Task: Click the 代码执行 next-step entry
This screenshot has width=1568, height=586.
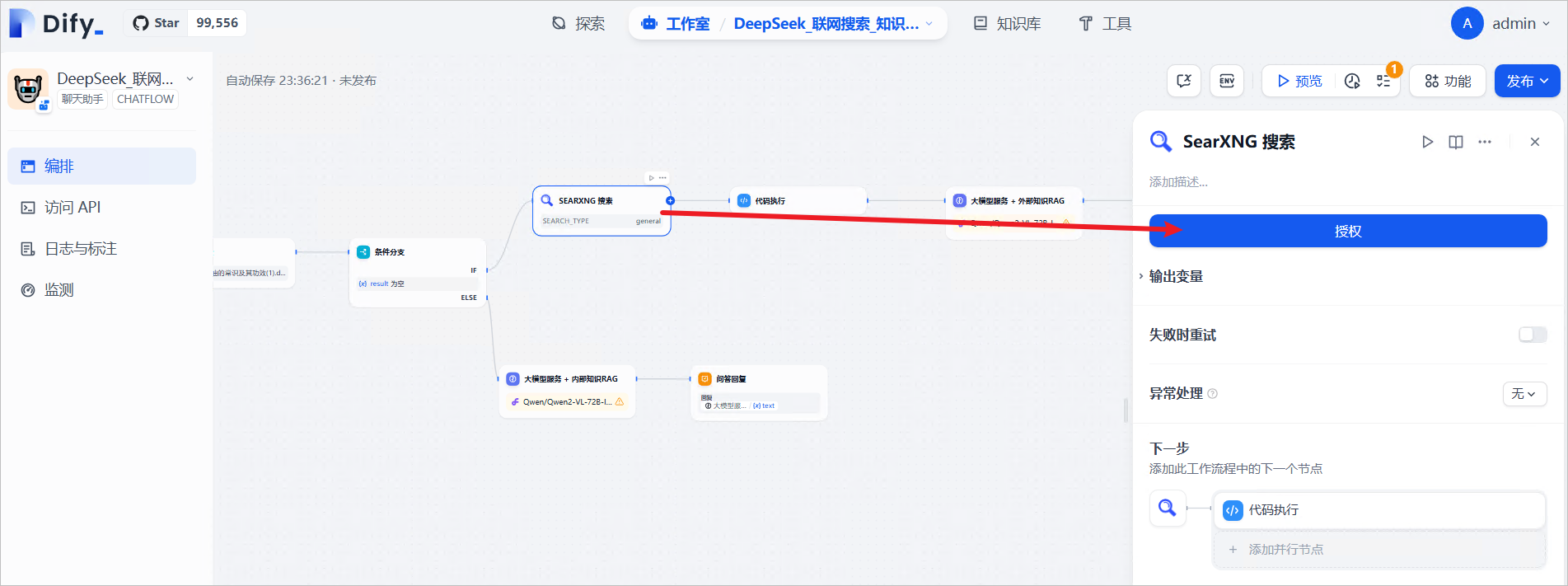Action: 1379,510
